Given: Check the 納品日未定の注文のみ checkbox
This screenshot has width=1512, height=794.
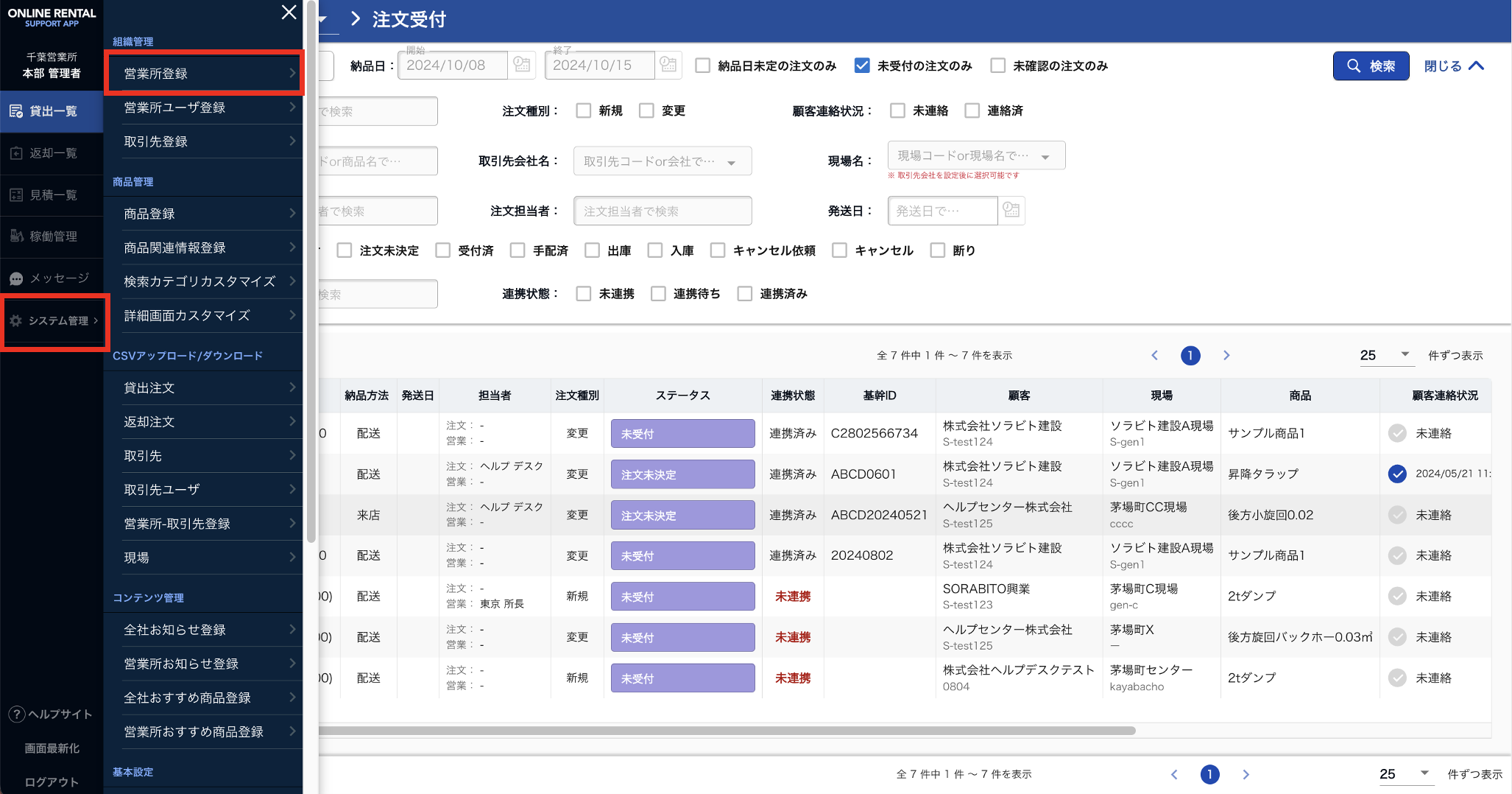Looking at the screenshot, I should point(703,66).
